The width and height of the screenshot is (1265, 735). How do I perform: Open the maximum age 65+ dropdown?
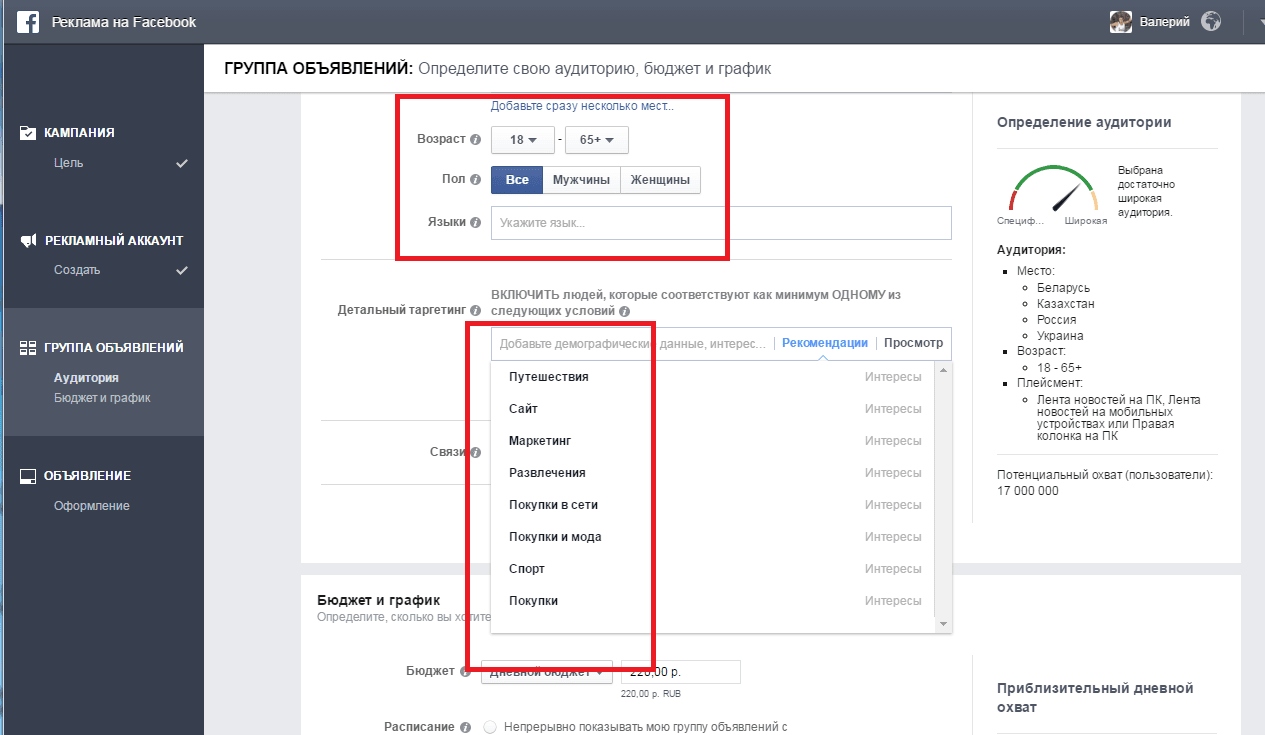597,140
